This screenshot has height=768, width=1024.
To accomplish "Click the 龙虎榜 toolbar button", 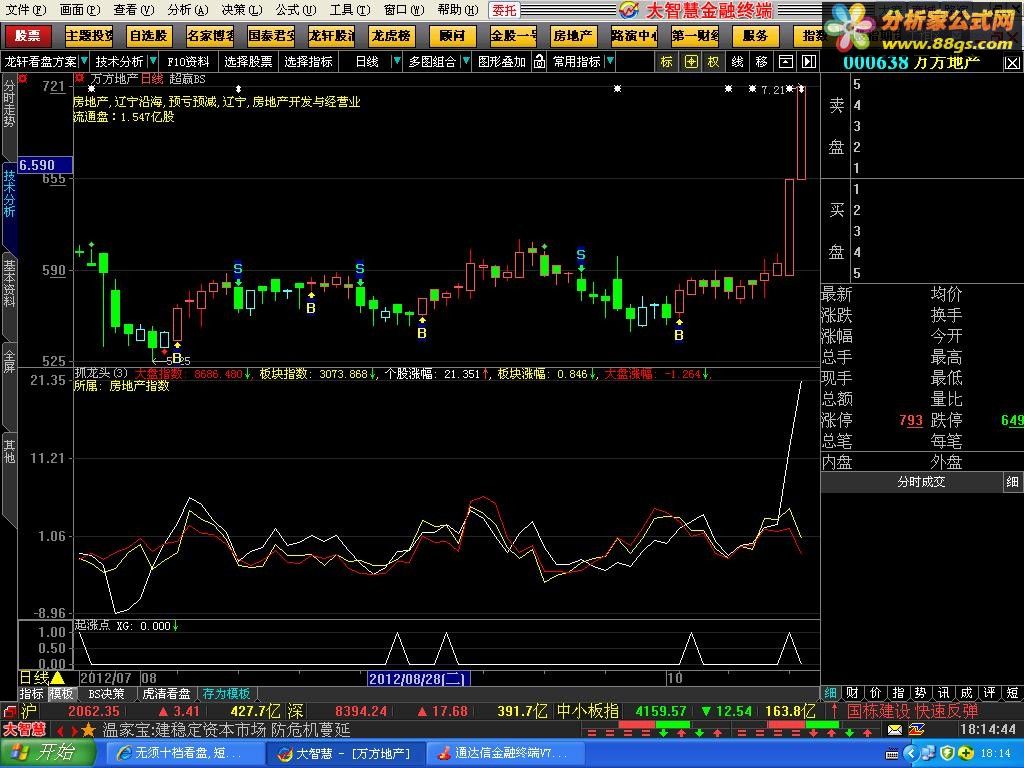I will pos(391,36).
